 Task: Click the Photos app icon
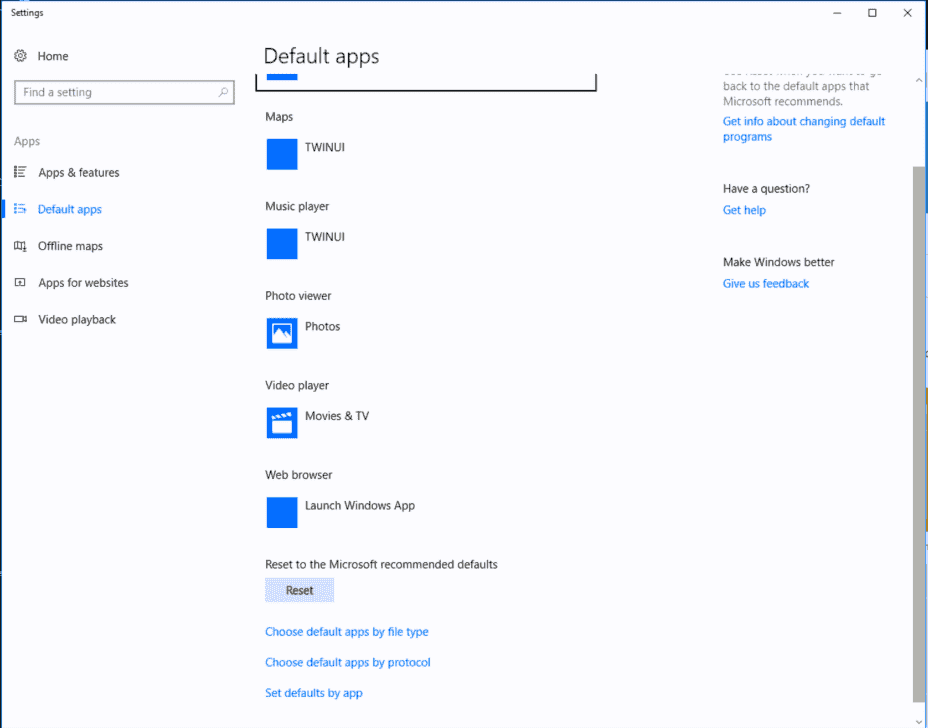282,333
